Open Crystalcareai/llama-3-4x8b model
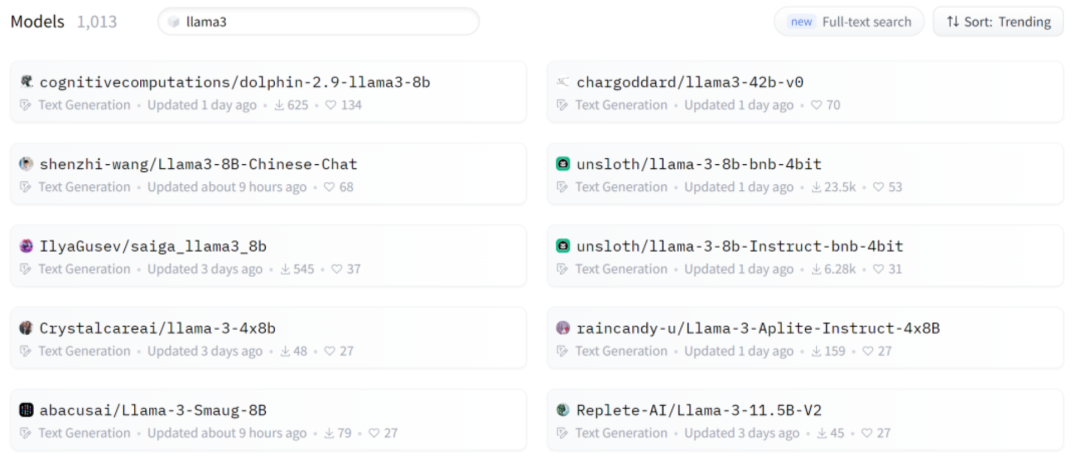 point(268,337)
